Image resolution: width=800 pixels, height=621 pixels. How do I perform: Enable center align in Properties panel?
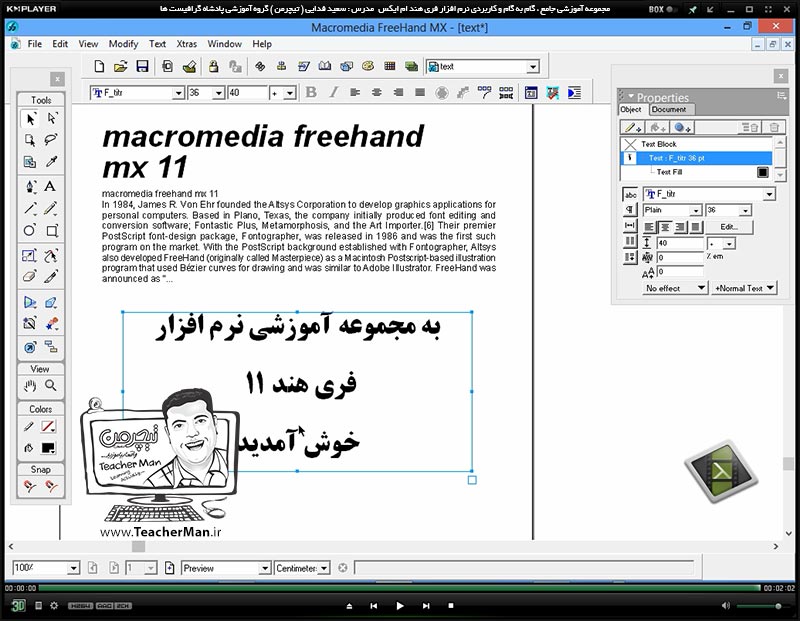(665, 227)
